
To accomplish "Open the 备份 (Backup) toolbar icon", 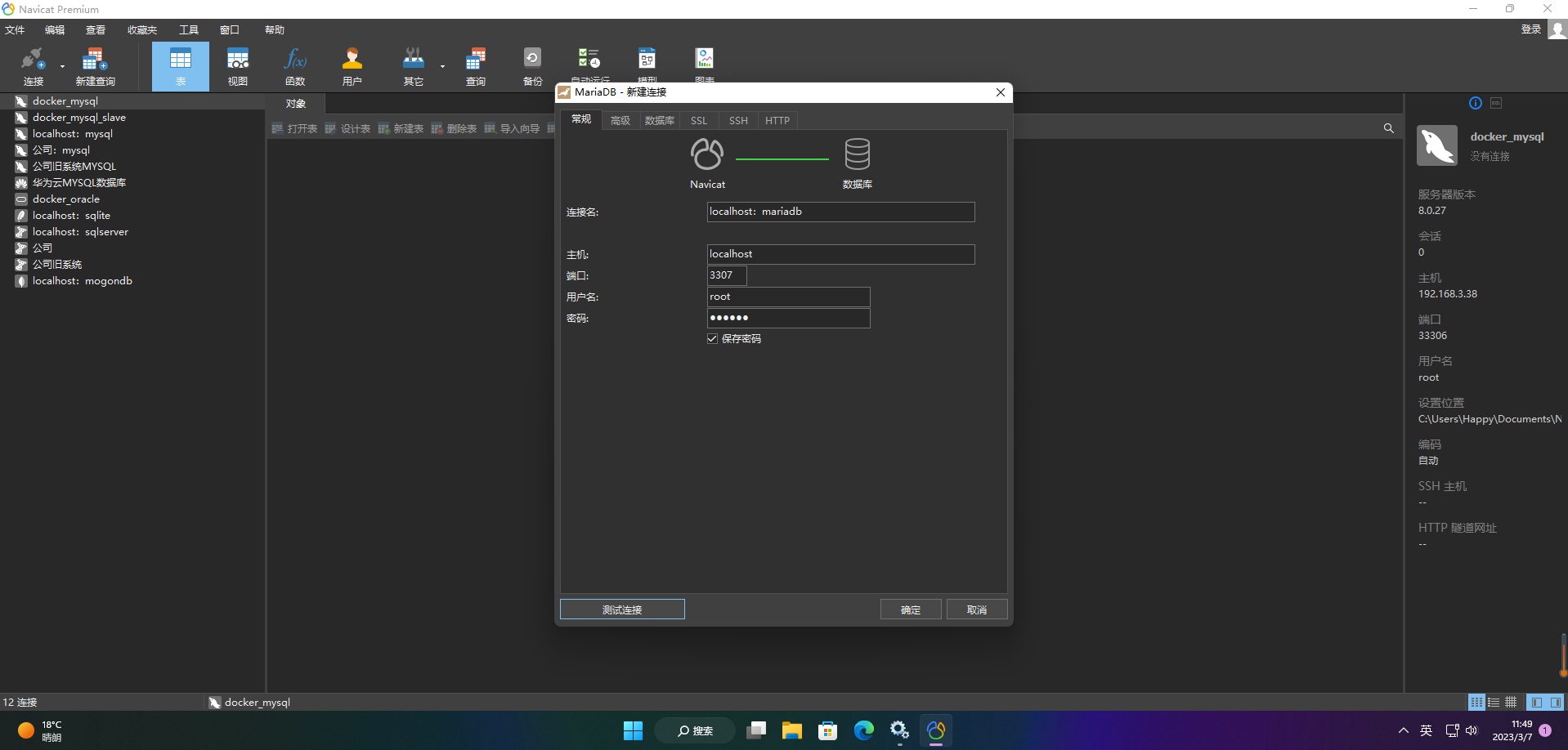I will point(532,66).
